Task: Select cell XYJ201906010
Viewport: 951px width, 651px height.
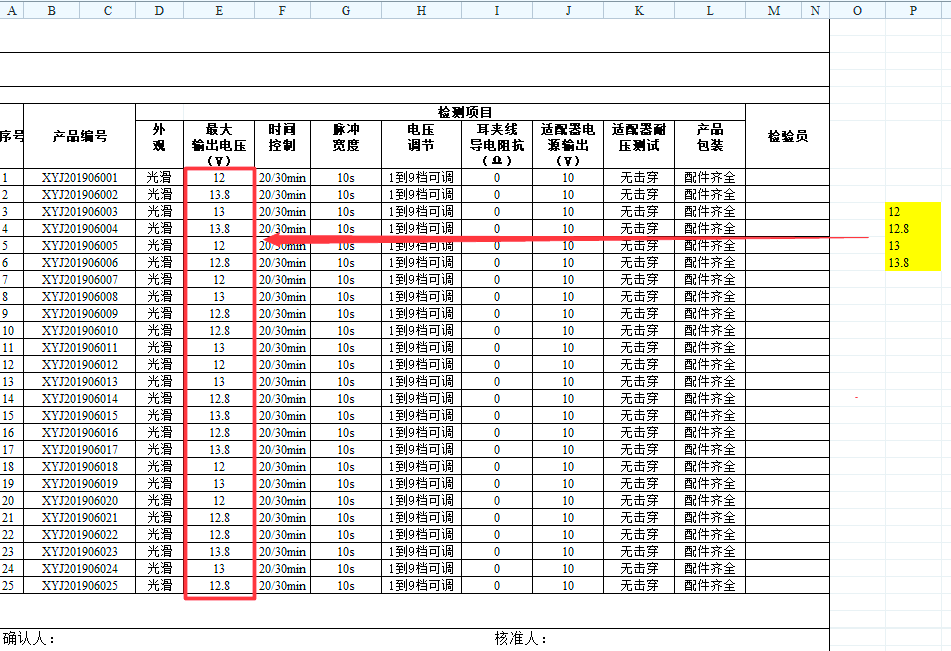Action: point(79,331)
